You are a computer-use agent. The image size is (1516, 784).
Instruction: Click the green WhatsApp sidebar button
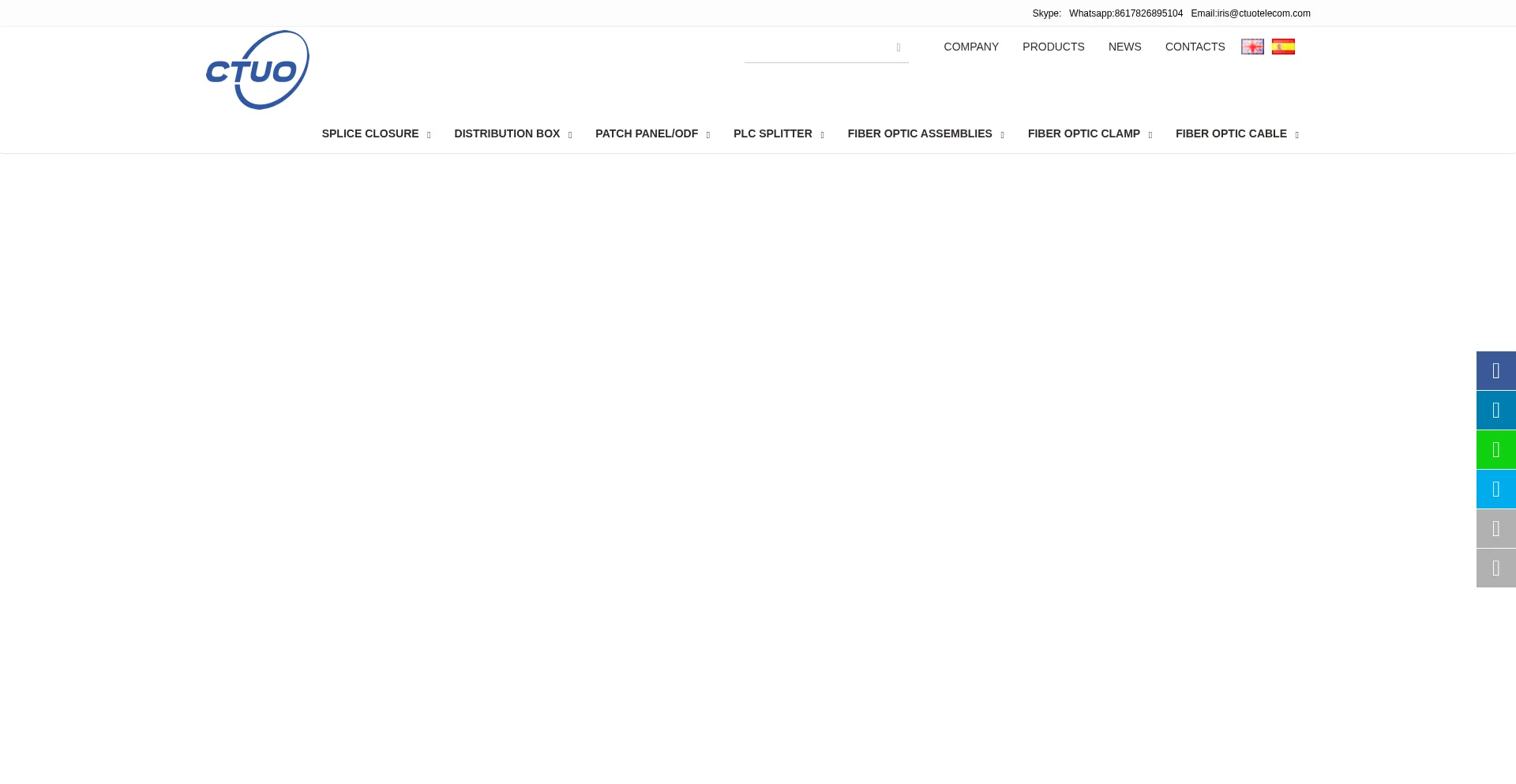pos(1495,450)
